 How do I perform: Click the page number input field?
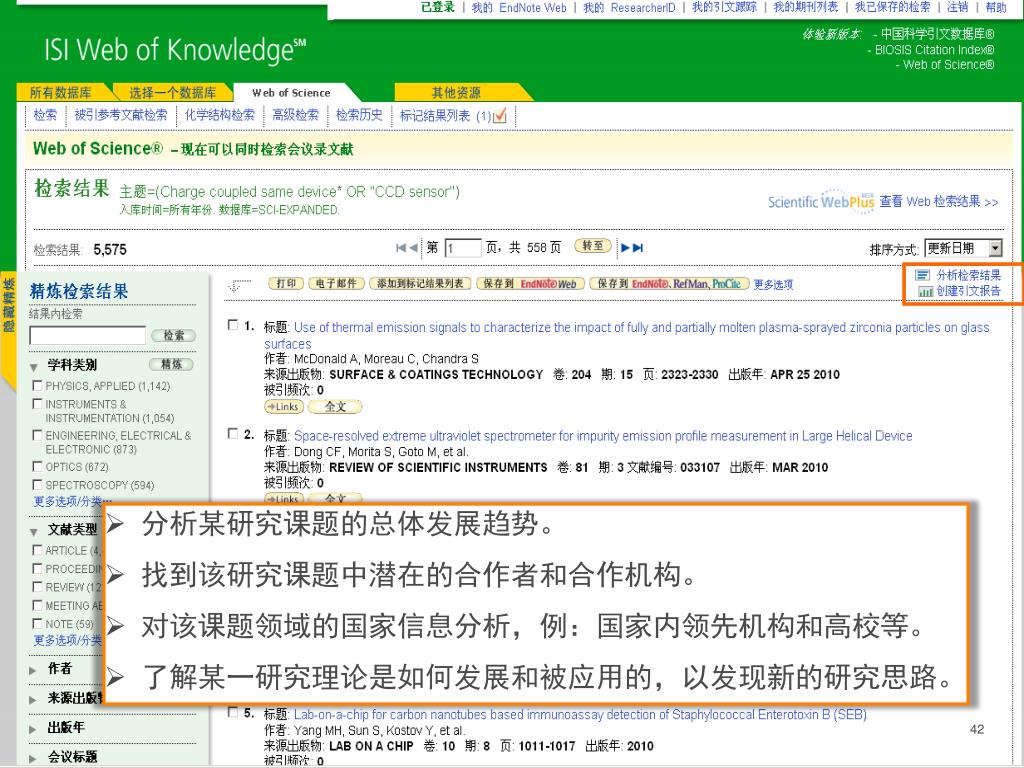point(463,248)
